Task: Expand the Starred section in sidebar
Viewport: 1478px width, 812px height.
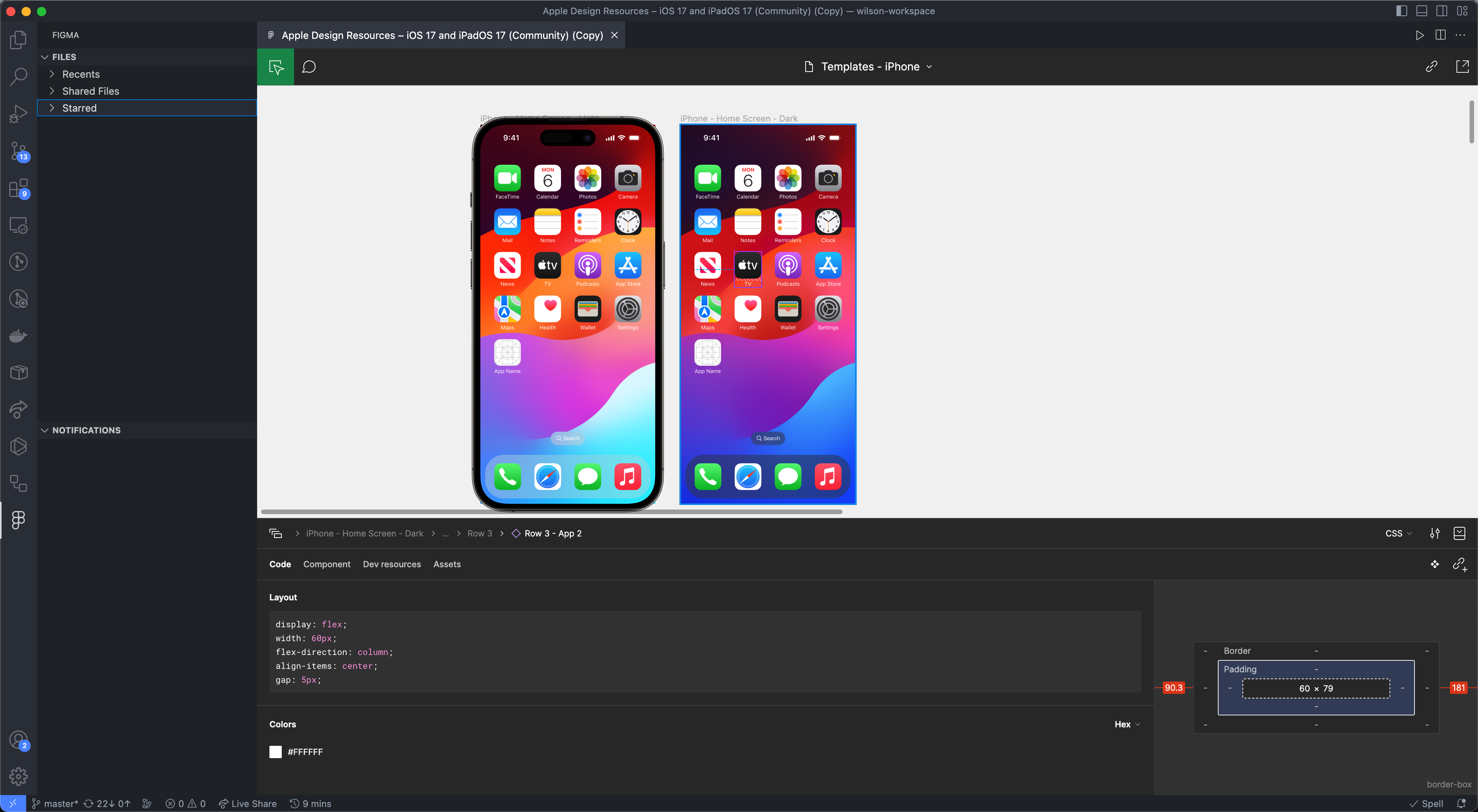Action: (52, 108)
